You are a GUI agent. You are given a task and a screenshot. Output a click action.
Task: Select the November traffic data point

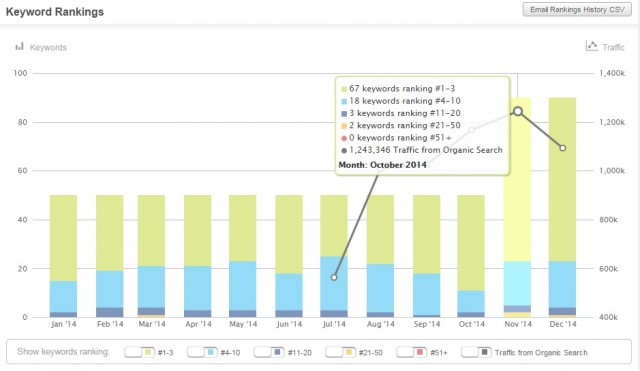(x=518, y=111)
